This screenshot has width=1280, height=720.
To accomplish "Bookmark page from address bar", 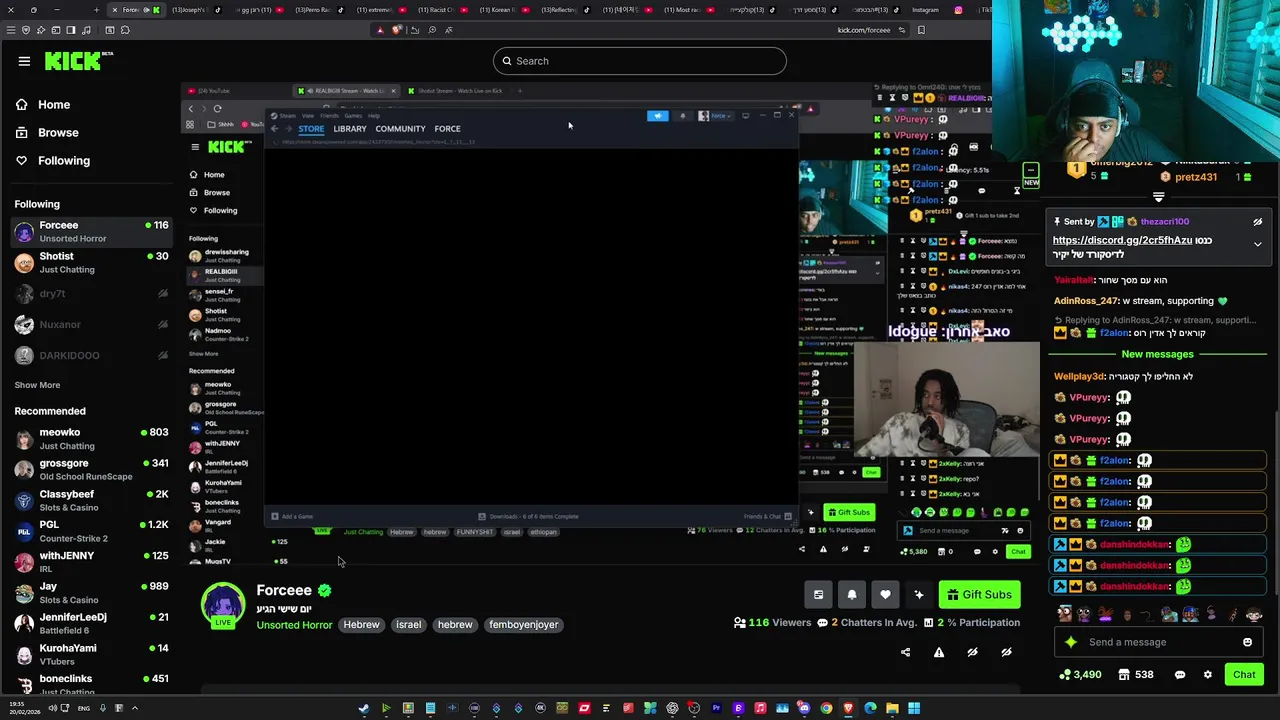I will tap(921, 30).
